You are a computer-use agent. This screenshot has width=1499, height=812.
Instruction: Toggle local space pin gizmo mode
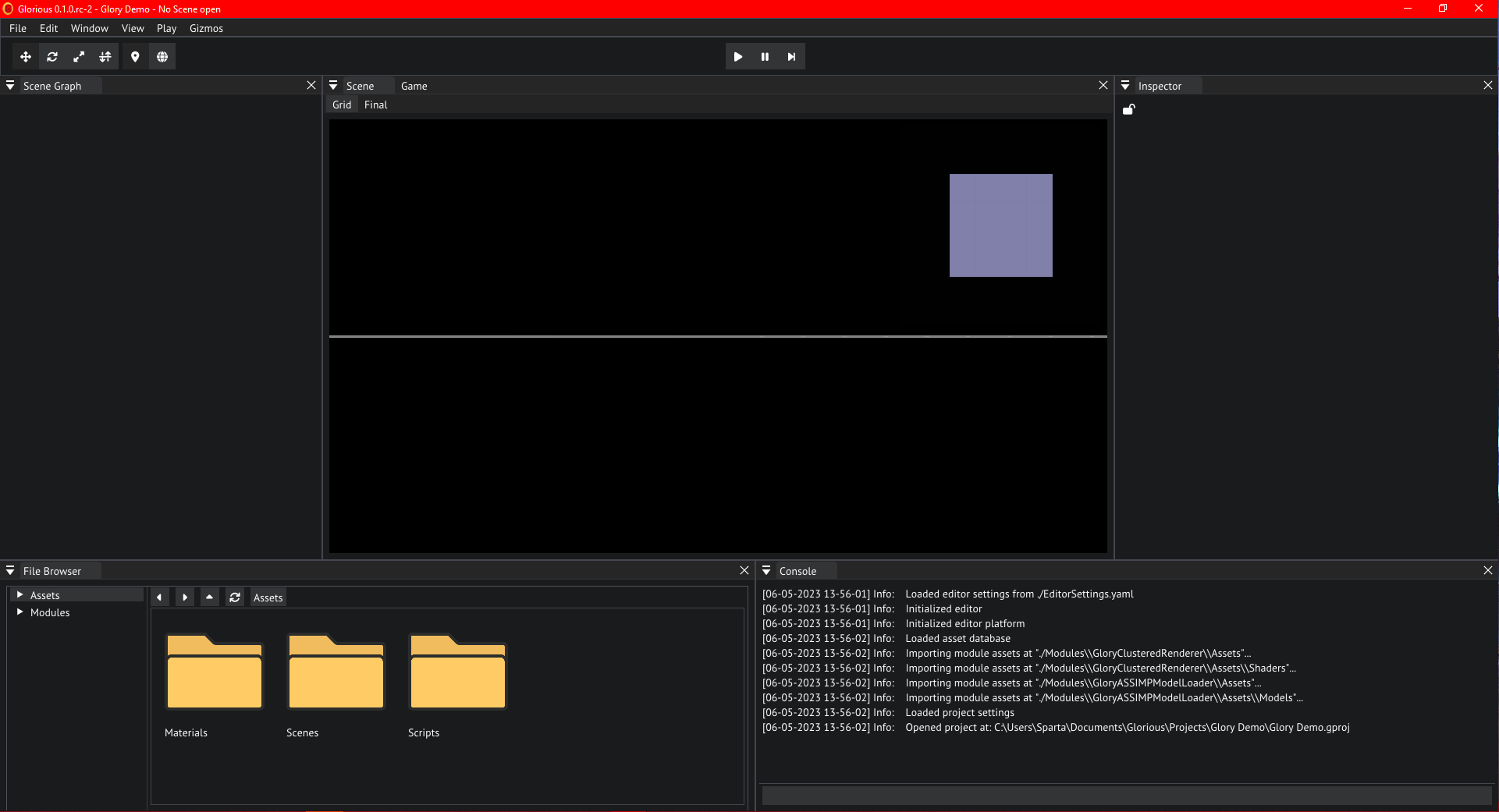[135, 57]
